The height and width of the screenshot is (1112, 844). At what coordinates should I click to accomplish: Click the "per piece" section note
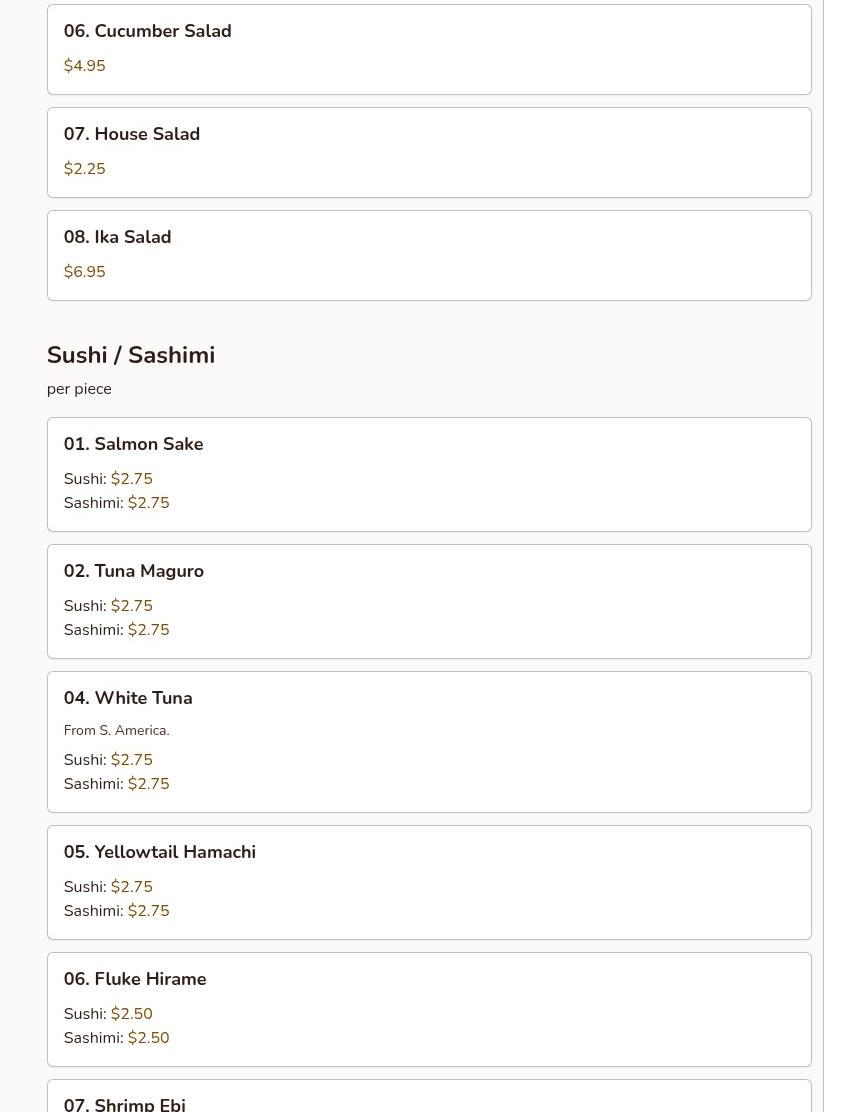coord(79,389)
